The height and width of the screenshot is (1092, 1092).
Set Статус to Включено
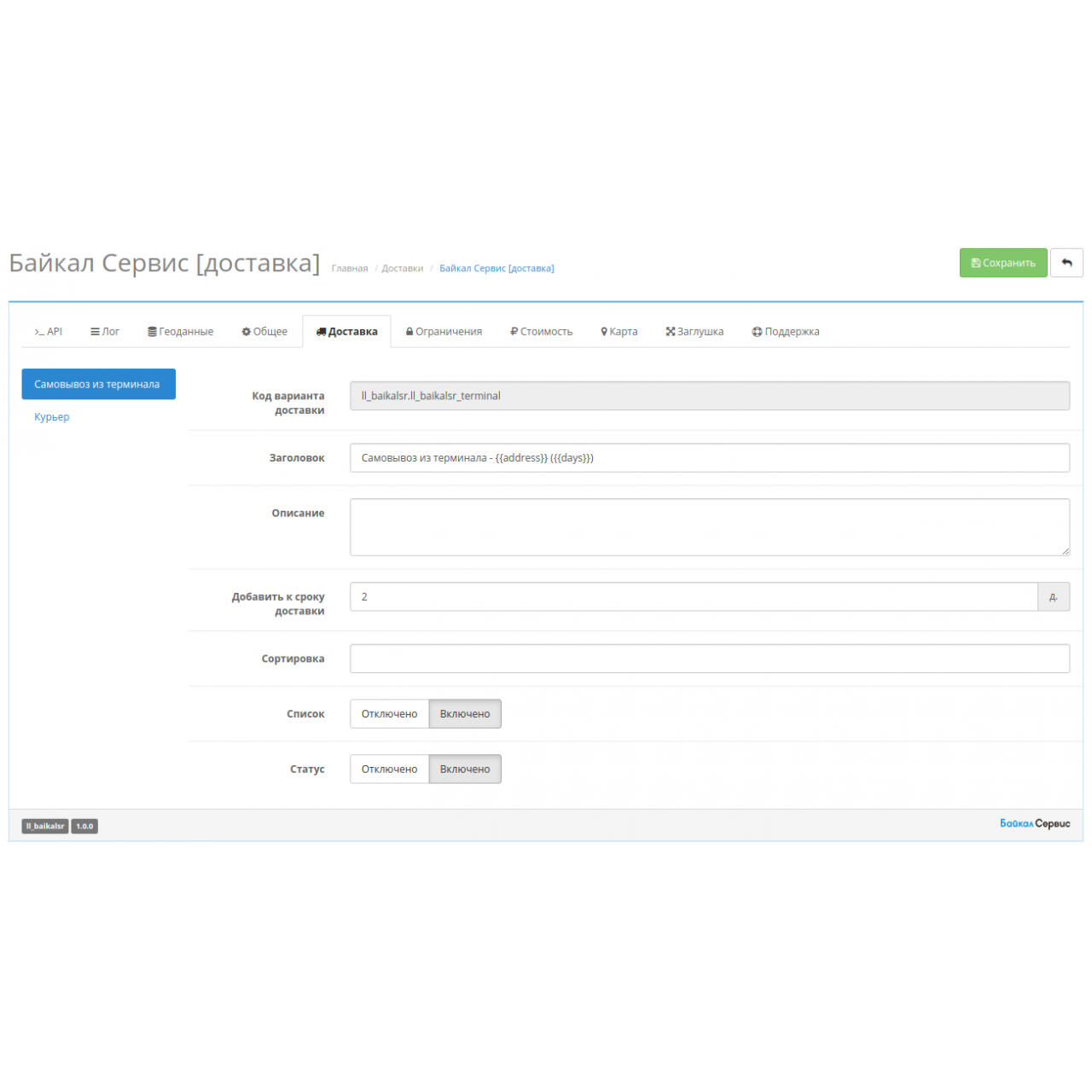coord(465,769)
